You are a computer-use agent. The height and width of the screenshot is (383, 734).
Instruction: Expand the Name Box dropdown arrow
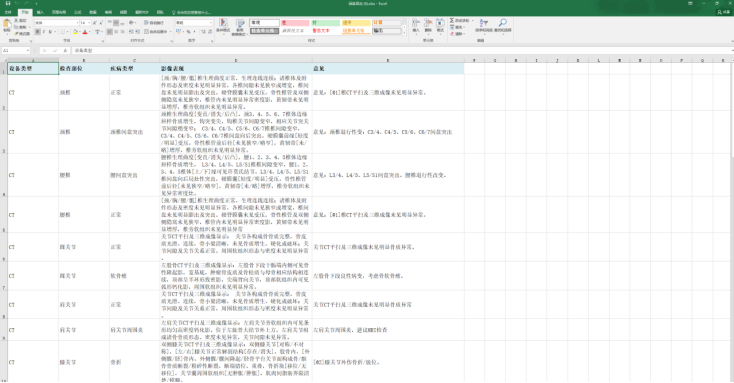point(28,51)
